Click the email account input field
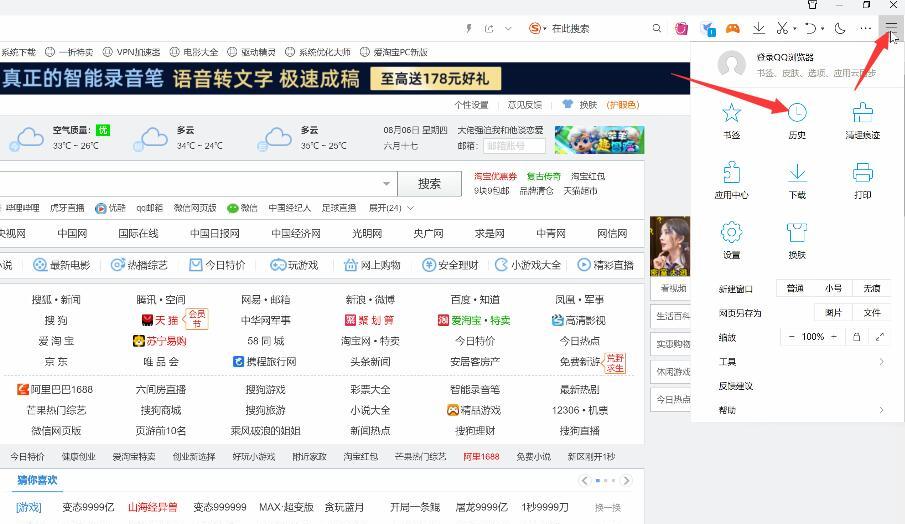This screenshot has width=905, height=524. 514,146
